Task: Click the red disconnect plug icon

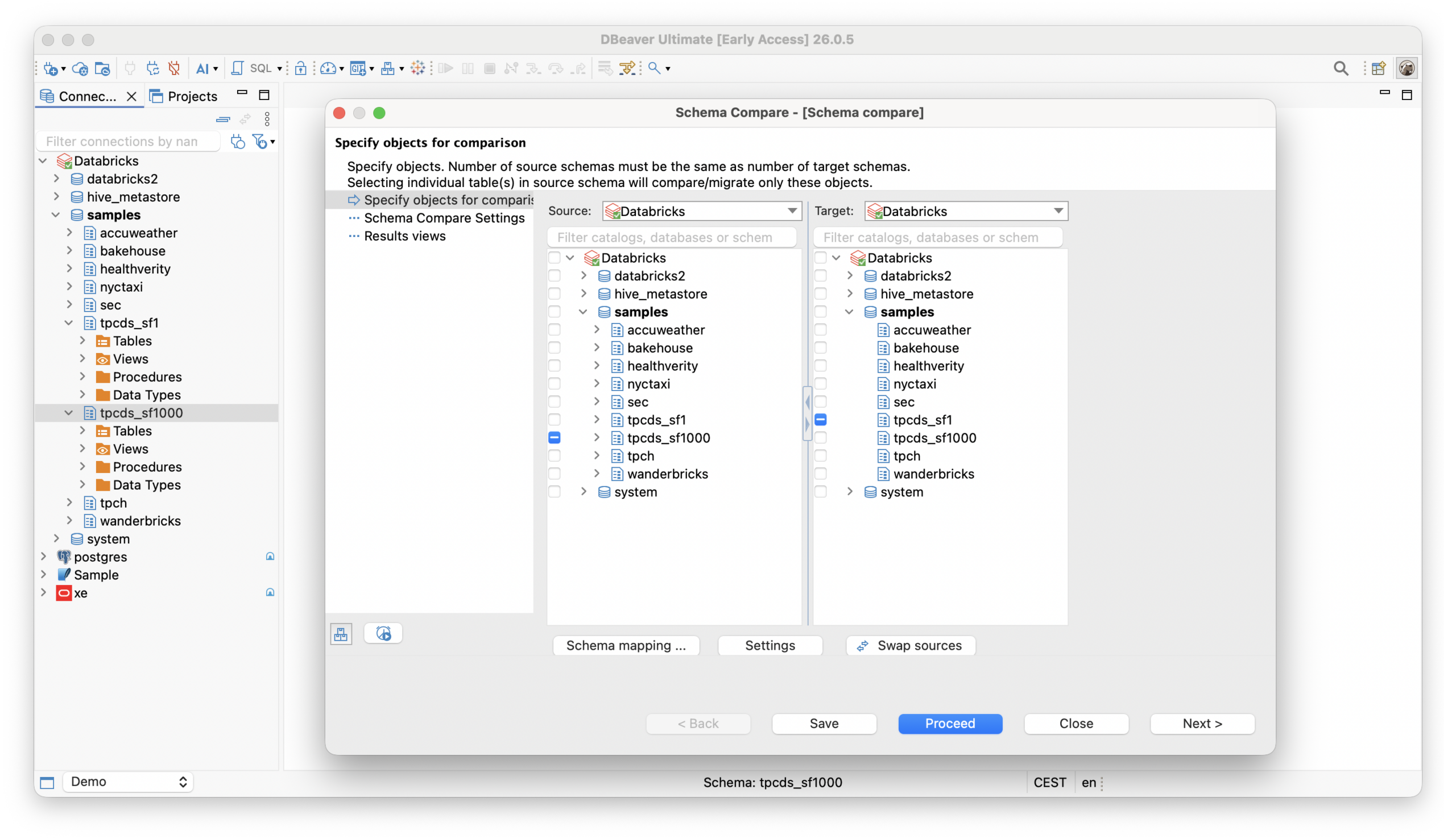Action: click(x=174, y=69)
